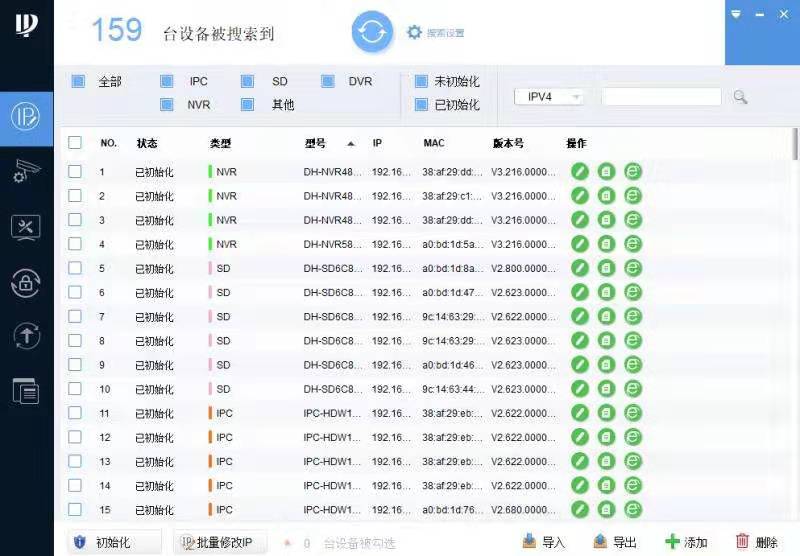
Task: Toggle the IPC filter checkbox
Action: click(x=168, y=81)
